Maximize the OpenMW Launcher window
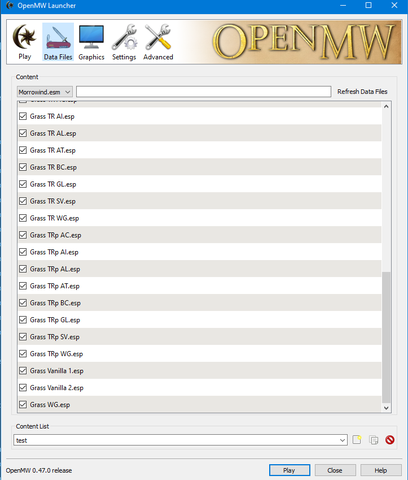Viewport: 408px width, 480px height. pyautogui.click(x=368, y=5)
